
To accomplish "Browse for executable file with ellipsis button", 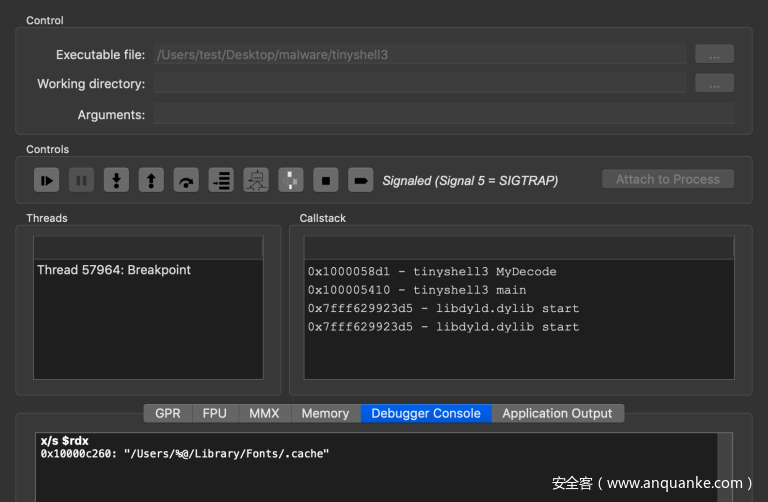I will coord(714,54).
